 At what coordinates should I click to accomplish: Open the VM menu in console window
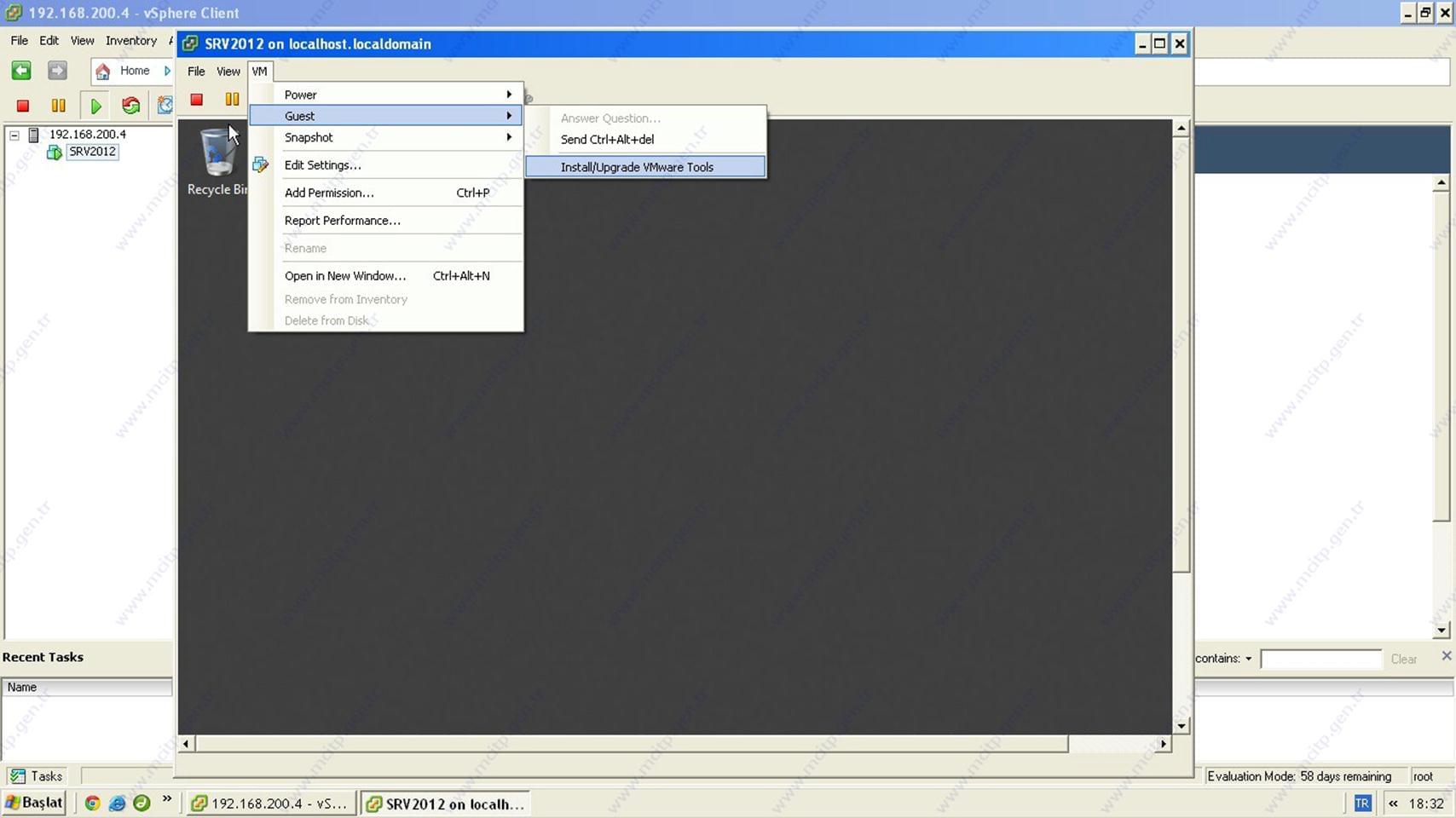click(259, 72)
